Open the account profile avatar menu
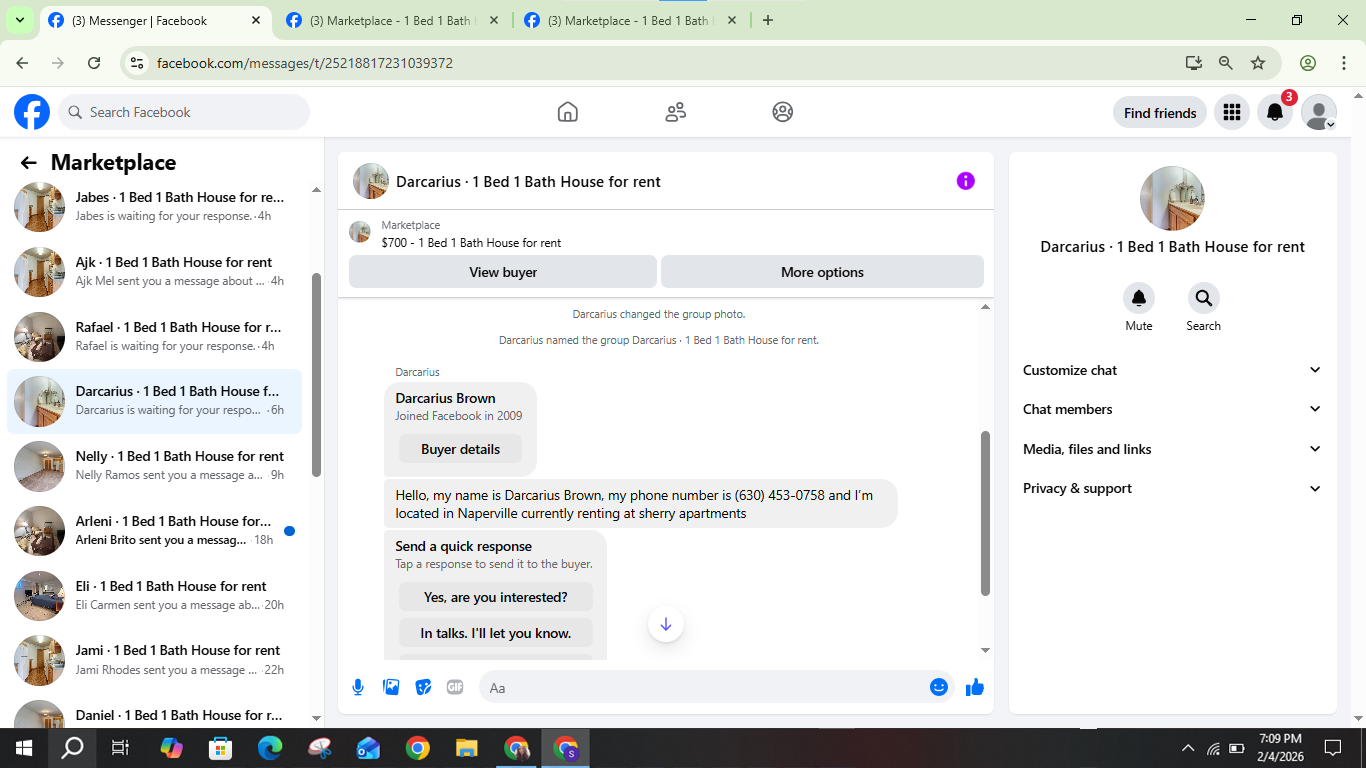Viewport: 1366px width, 768px height. [x=1319, y=112]
